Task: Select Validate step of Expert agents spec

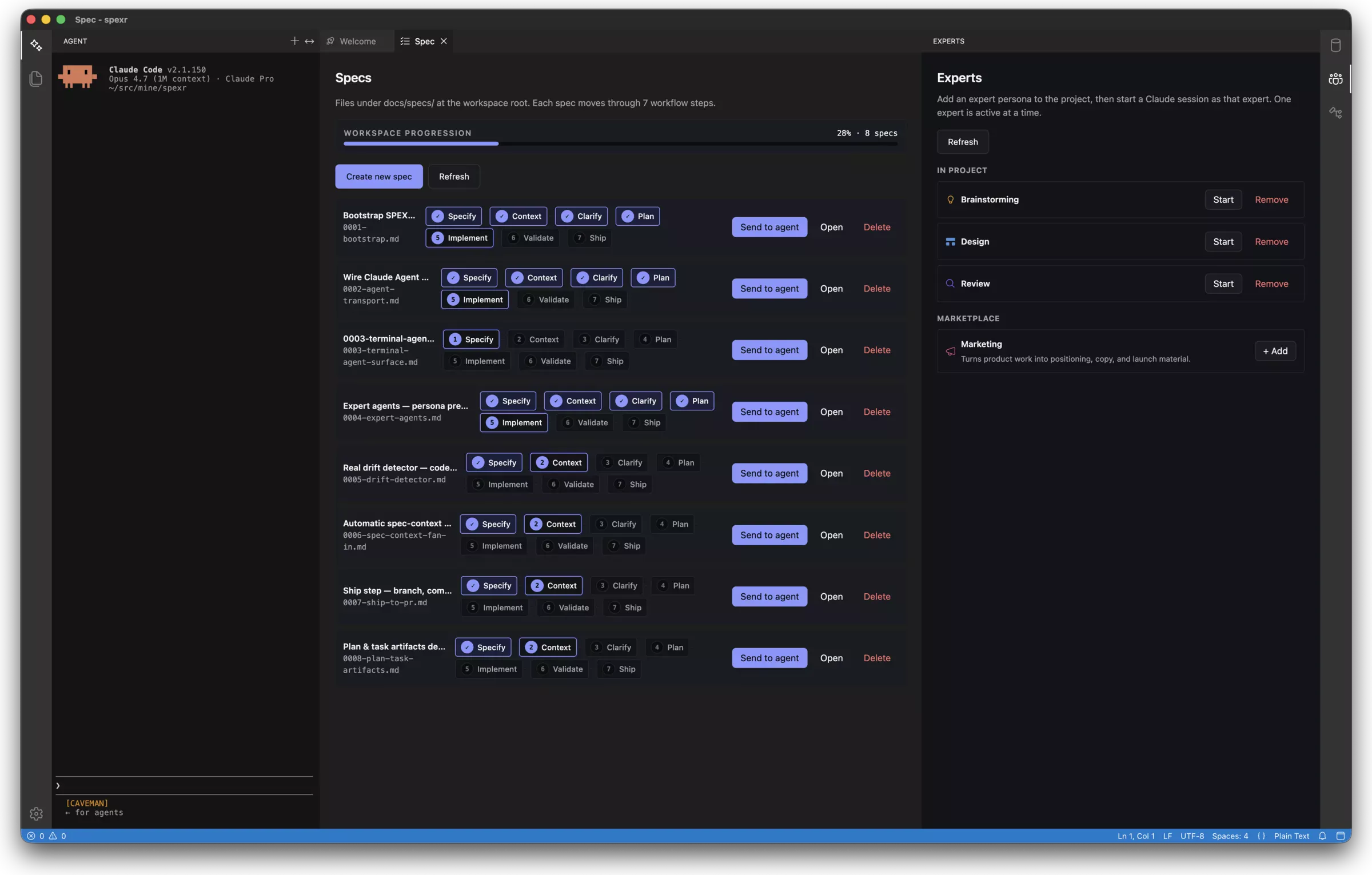Action: (585, 422)
